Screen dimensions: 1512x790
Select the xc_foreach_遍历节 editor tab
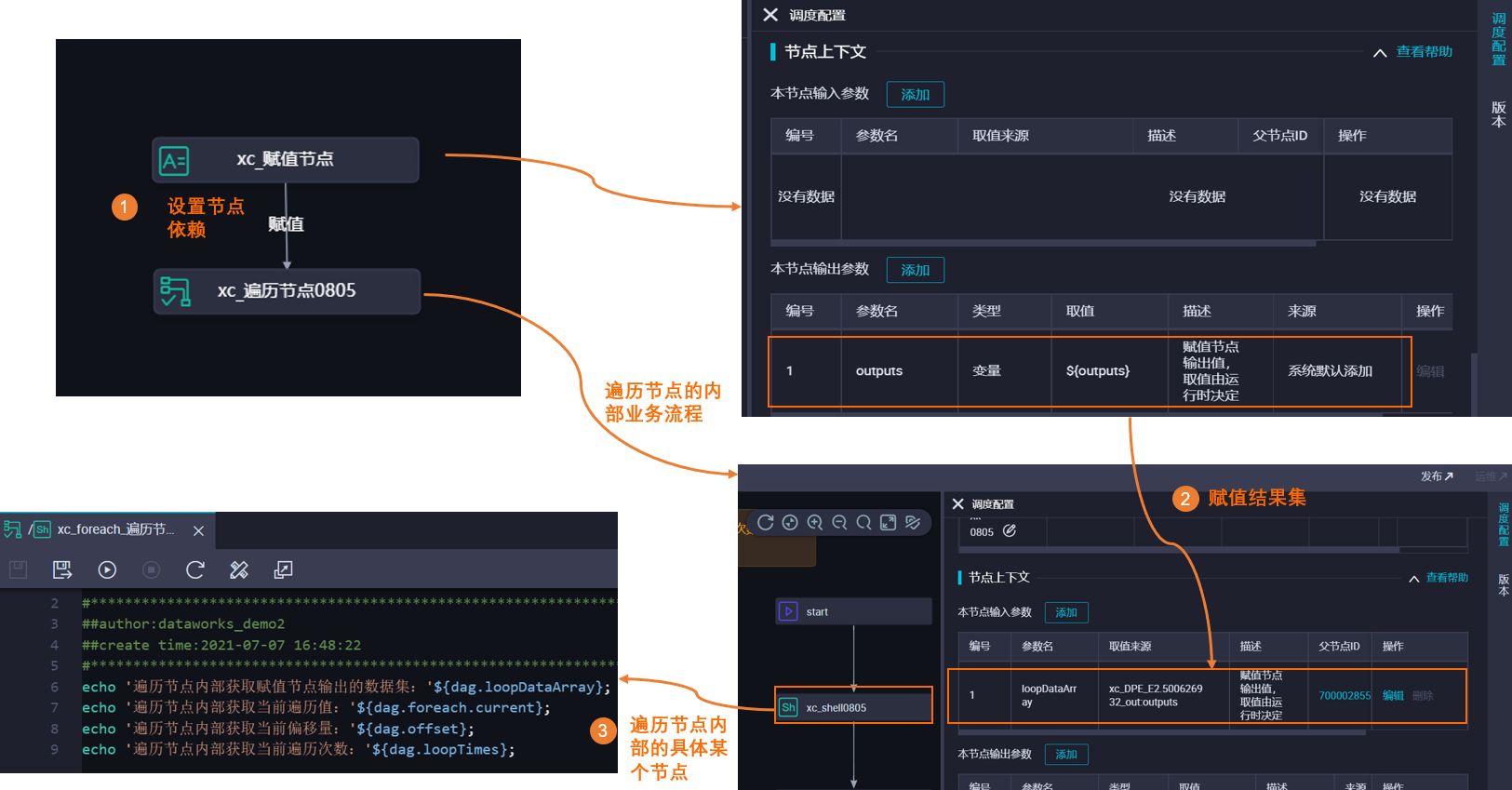(x=108, y=529)
